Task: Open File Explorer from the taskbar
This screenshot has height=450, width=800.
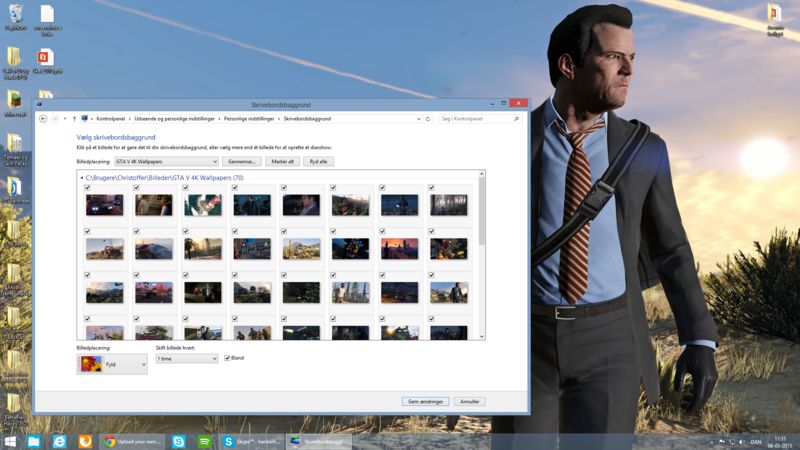Action: [34, 441]
